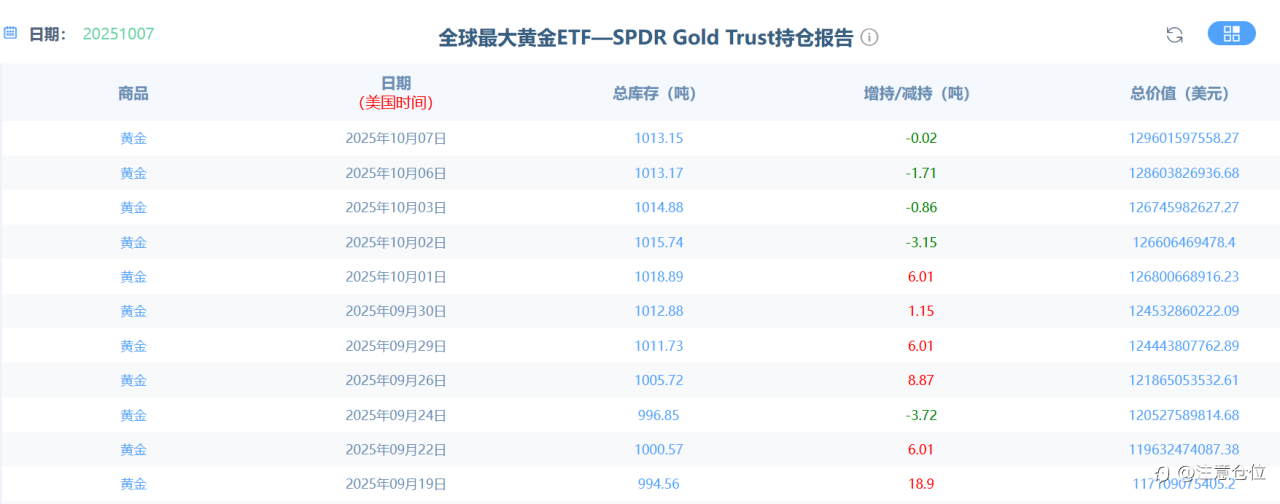The image size is (1280, 504).
Task: Select the 2025年09月24日 date cell
Action: (396, 415)
